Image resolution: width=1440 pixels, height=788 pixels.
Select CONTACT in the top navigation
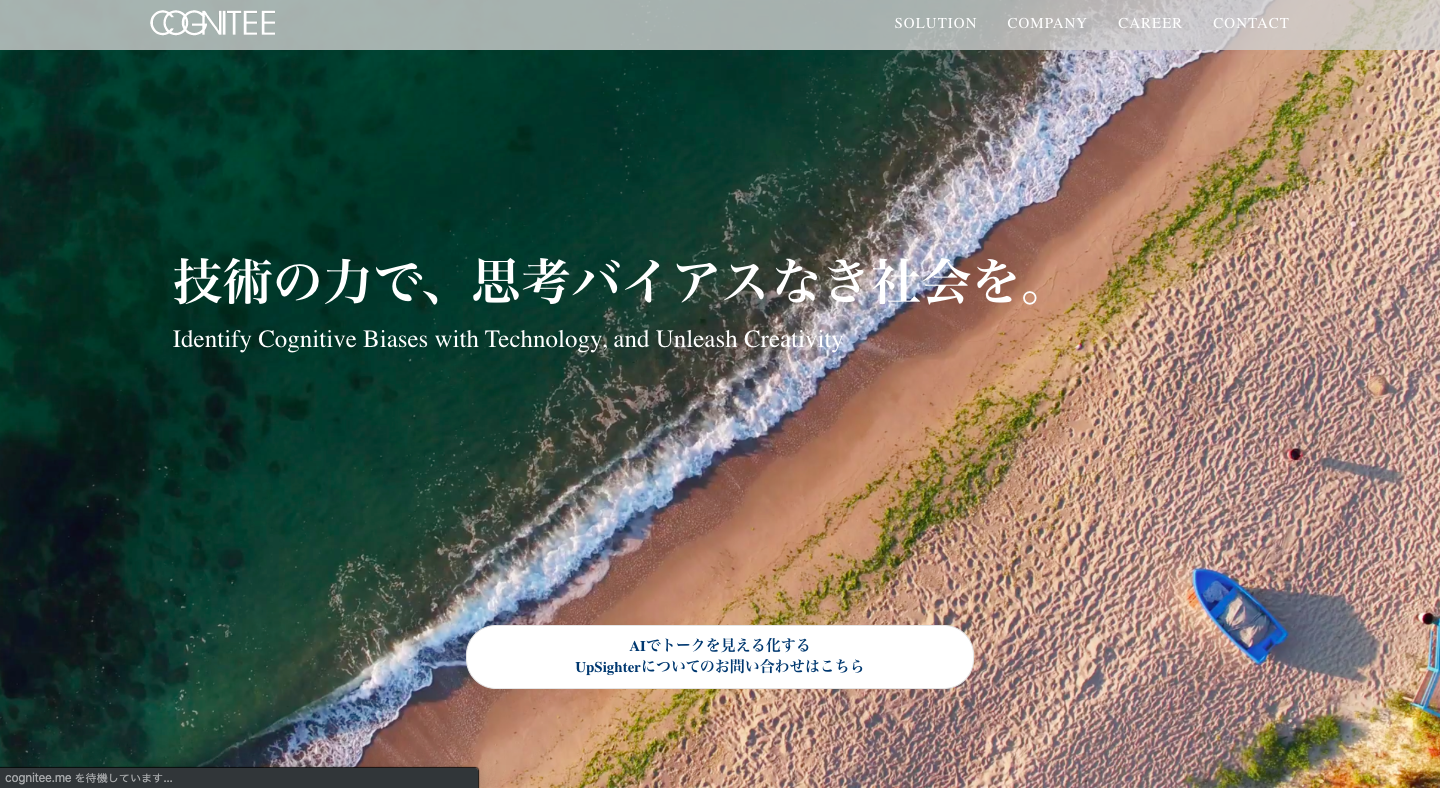click(1250, 23)
